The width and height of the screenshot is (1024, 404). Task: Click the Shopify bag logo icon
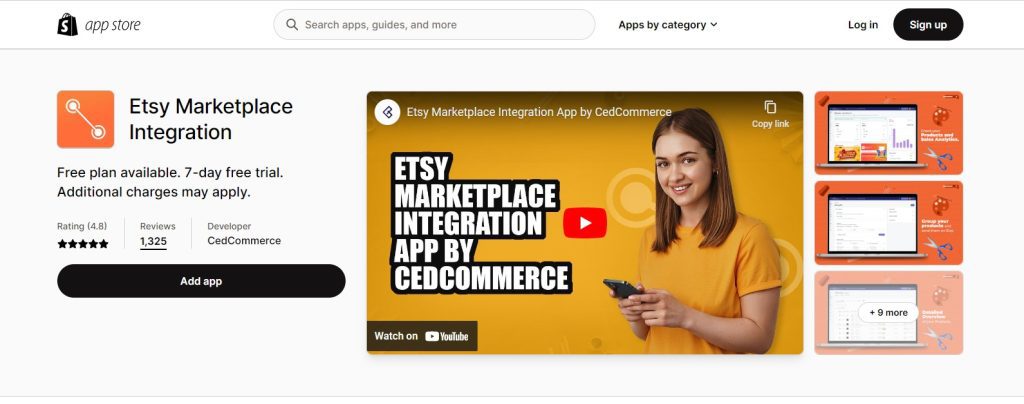[67, 25]
